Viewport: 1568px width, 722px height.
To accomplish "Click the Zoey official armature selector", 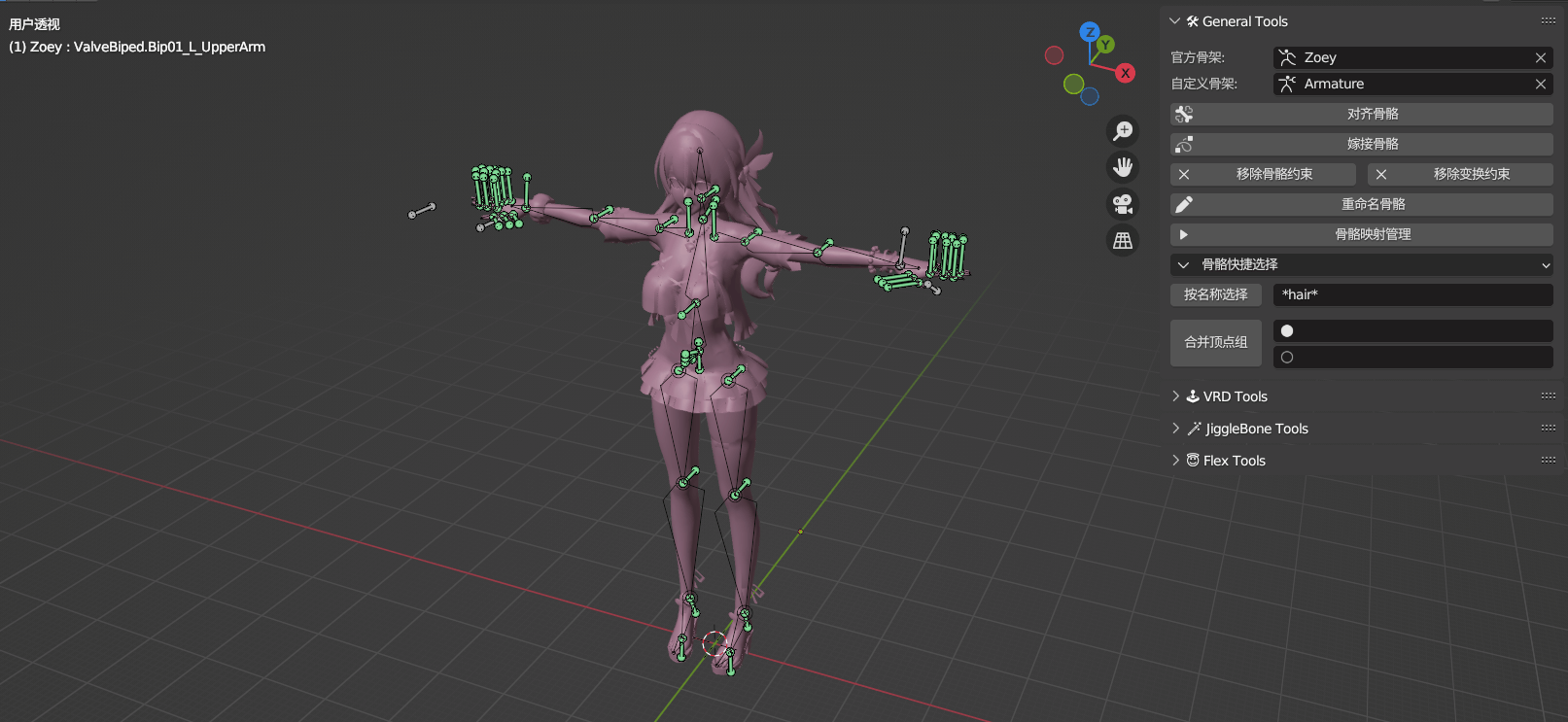I will coord(1412,57).
